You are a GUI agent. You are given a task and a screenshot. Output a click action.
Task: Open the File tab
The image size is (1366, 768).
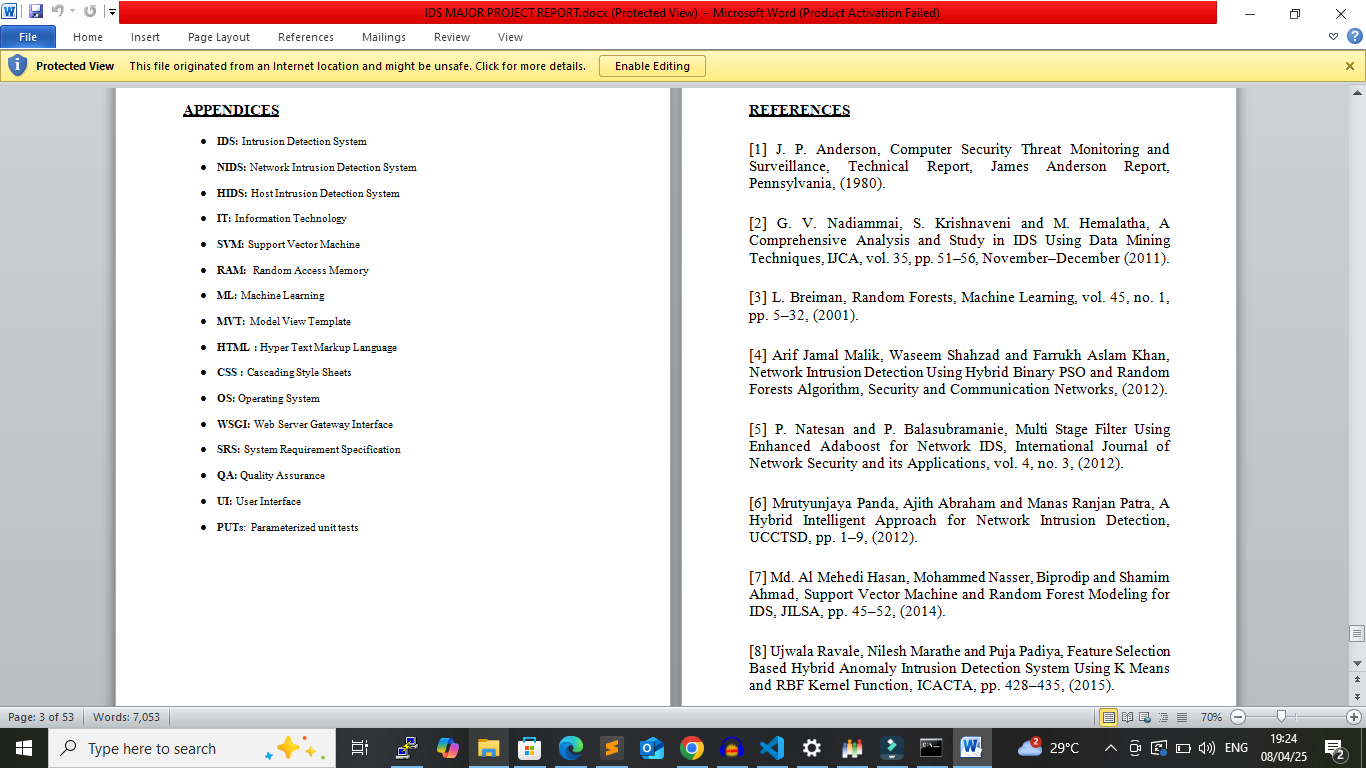click(28, 37)
